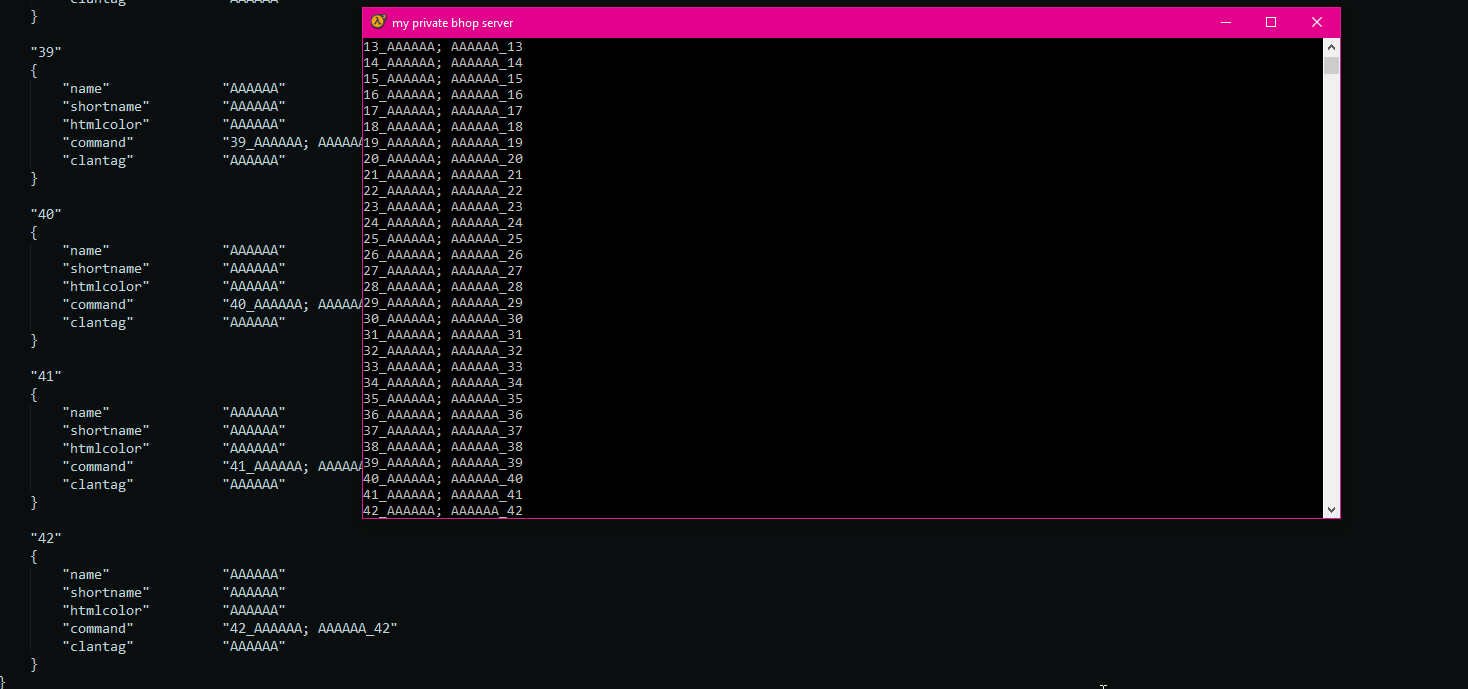Click the console line 30_AAAAAA; AAAAAA_30
The image size is (1468, 689).
(442, 318)
